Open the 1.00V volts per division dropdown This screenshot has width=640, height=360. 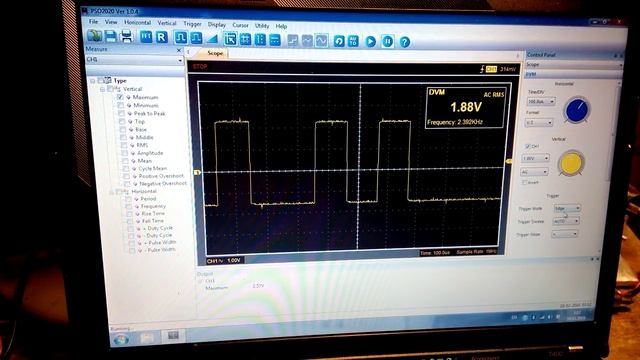tap(536, 158)
